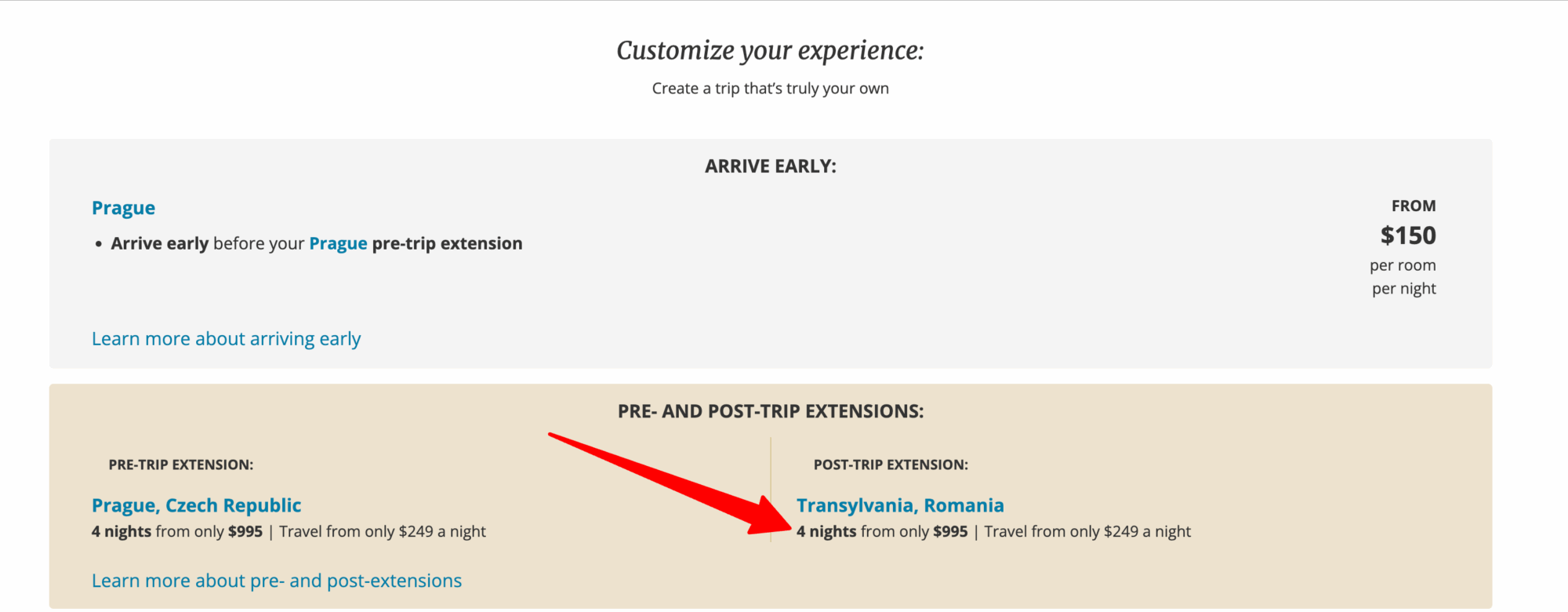Open the Prague heading link under Arrive Early
The image size is (1568, 612).
point(123,208)
